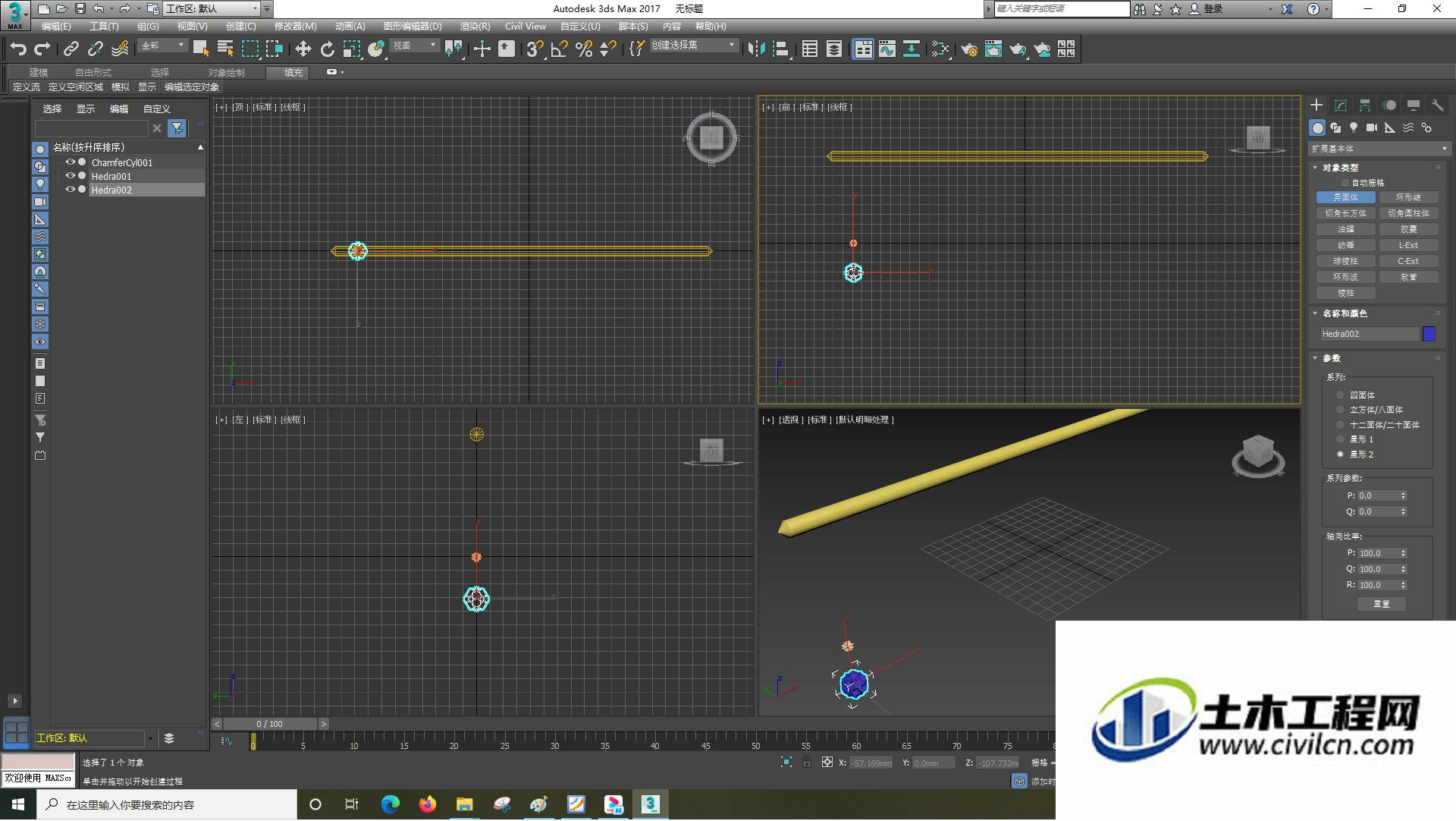Image resolution: width=1456 pixels, height=821 pixels.
Task: Switch to the 建模 ribbon tab
Action: coord(39,72)
